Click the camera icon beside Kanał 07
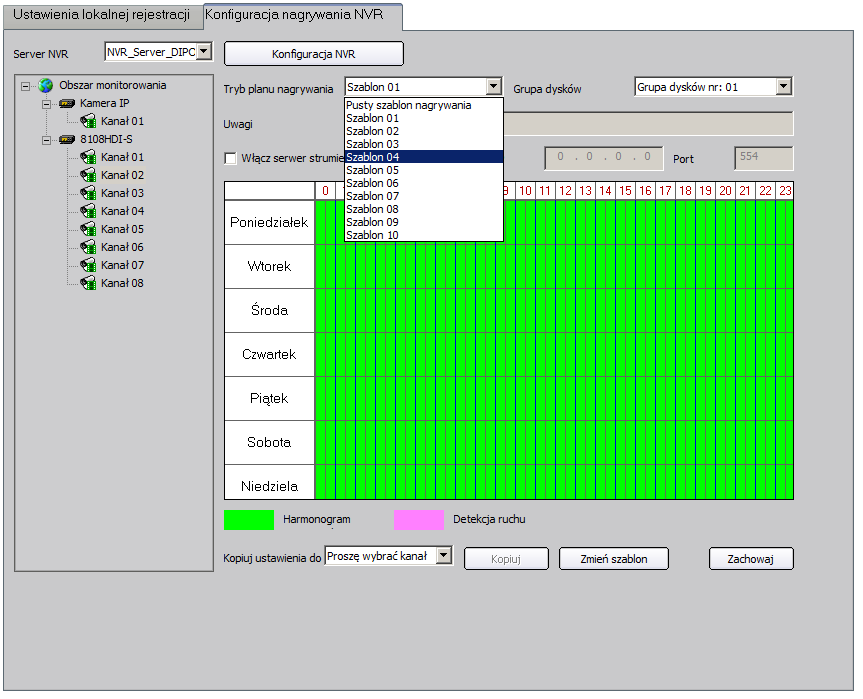 pyautogui.click(x=88, y=265)
